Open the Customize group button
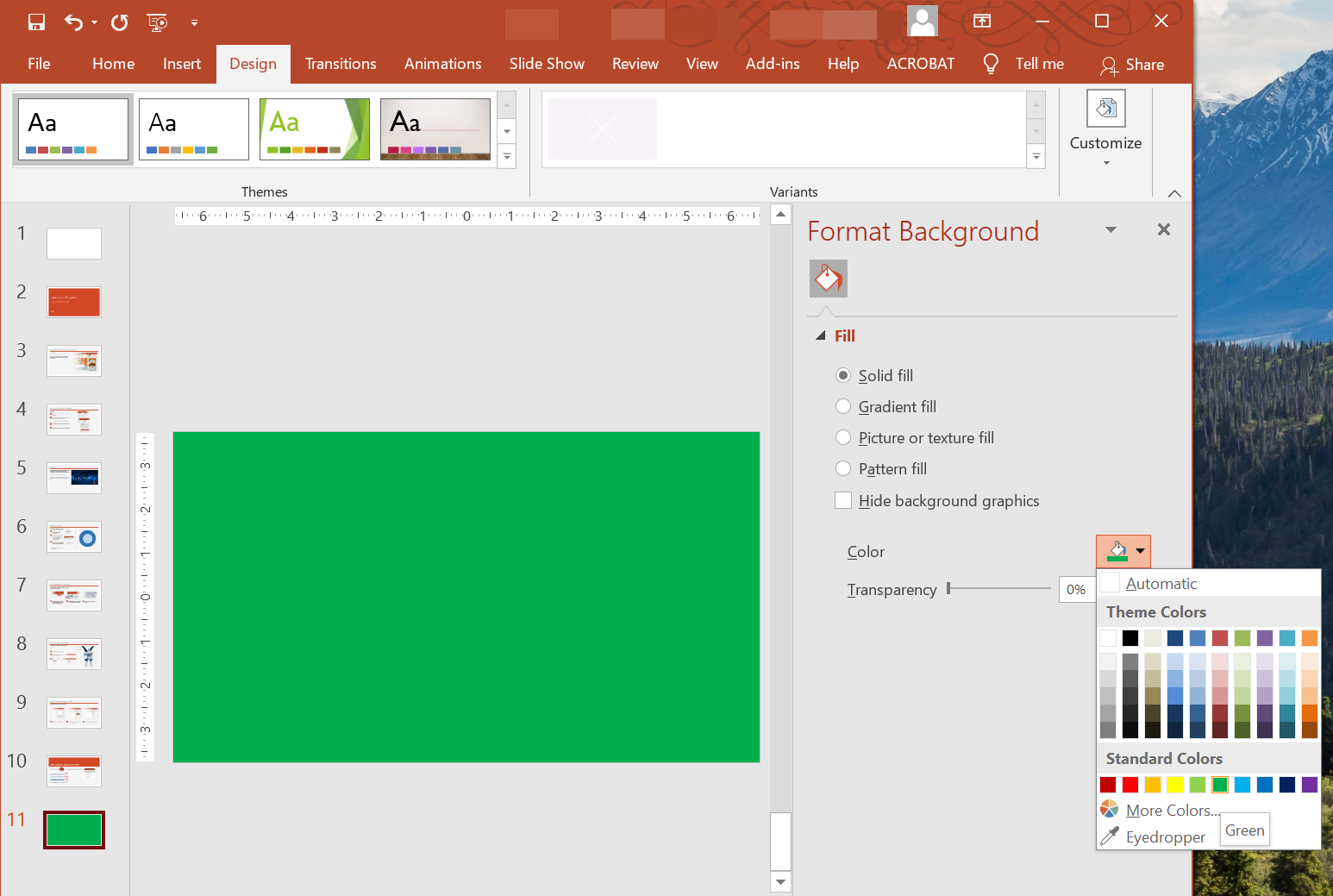This screenshot has height=896, width=1333. tap(1105, 129)
